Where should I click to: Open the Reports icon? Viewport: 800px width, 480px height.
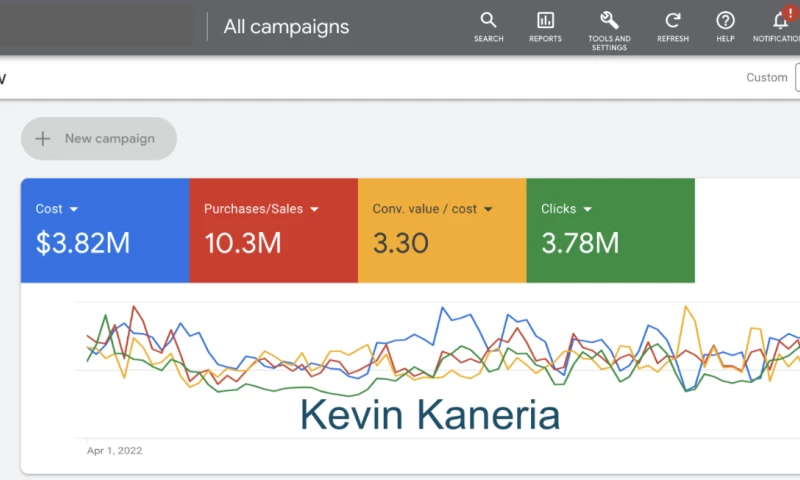(545, 21)
